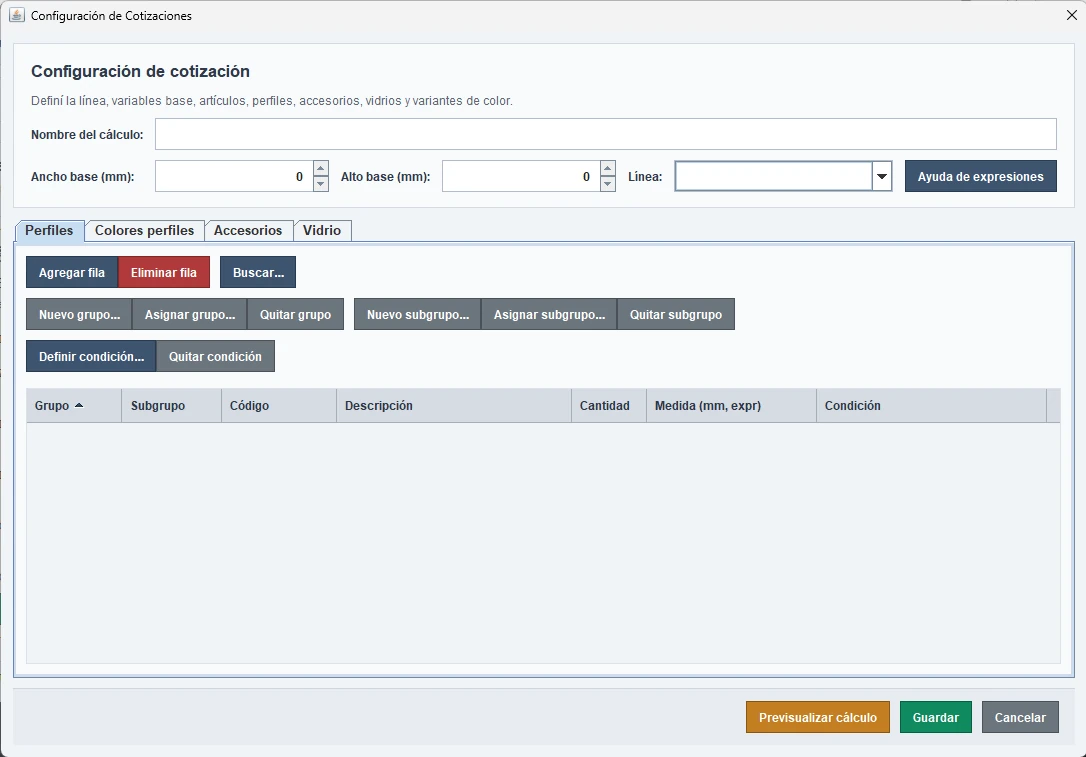Open the Vidrio tab

tap(322, 231)
